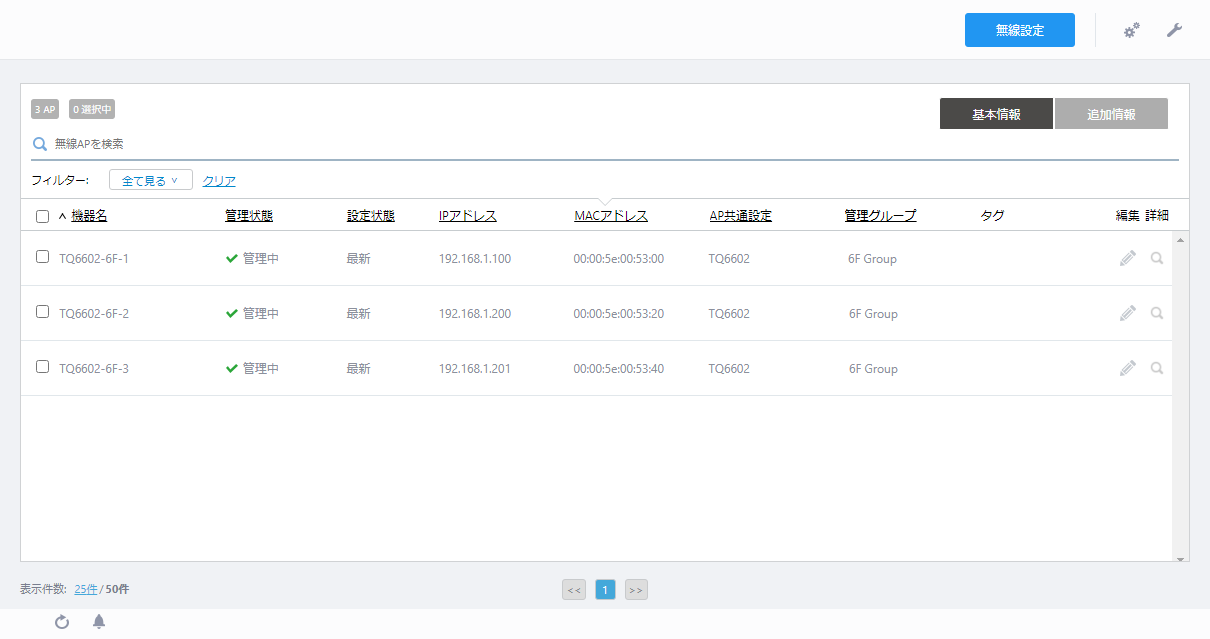Viewport: 1210px width, 639px height.
Task: Click MAC address 00:00:5e:00:53:40
Action: 619,368
